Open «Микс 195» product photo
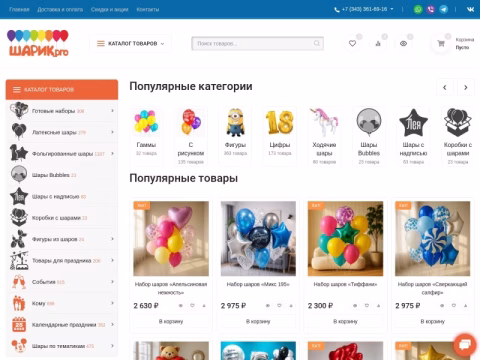 click(x=258, y=238)
